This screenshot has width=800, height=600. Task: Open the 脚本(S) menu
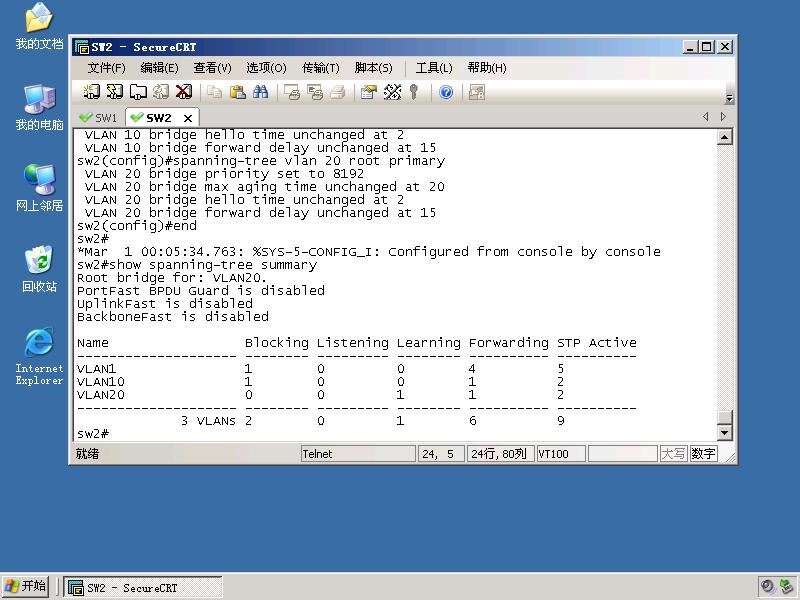coord(373,68)
